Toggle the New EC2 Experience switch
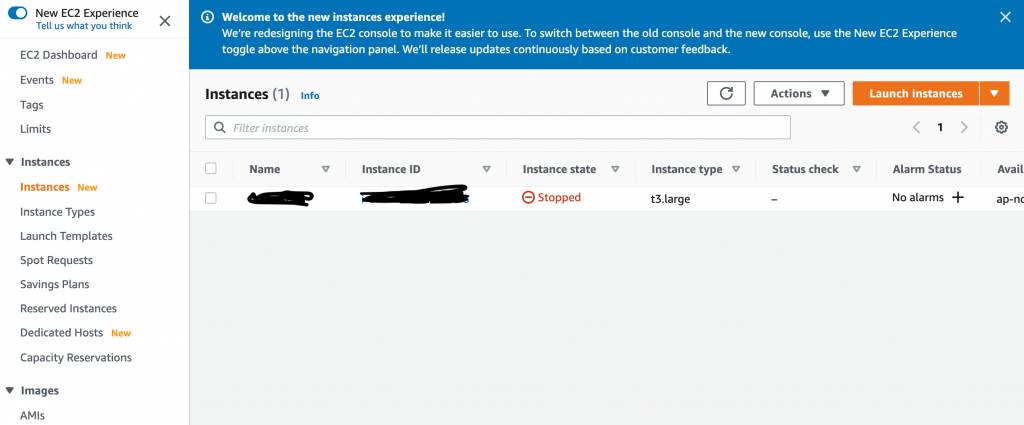The width and height of the screenshot is (1024, 425). click(17, 12)
